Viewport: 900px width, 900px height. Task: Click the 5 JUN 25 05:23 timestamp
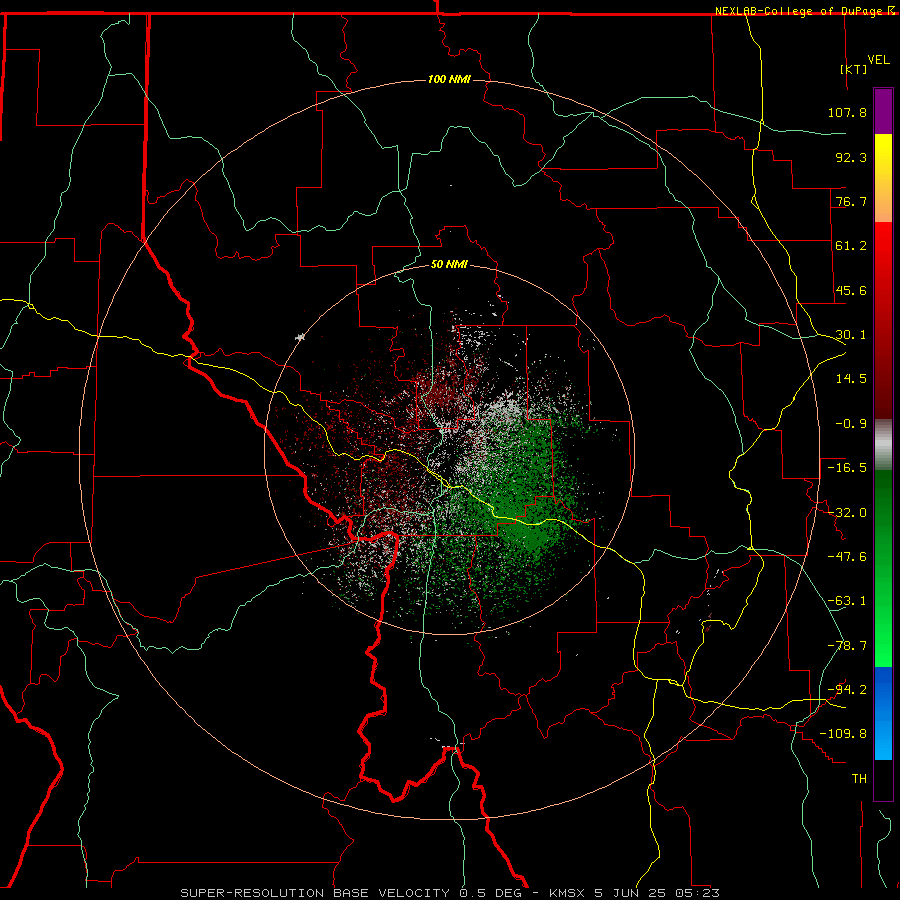tap(657, 893)
